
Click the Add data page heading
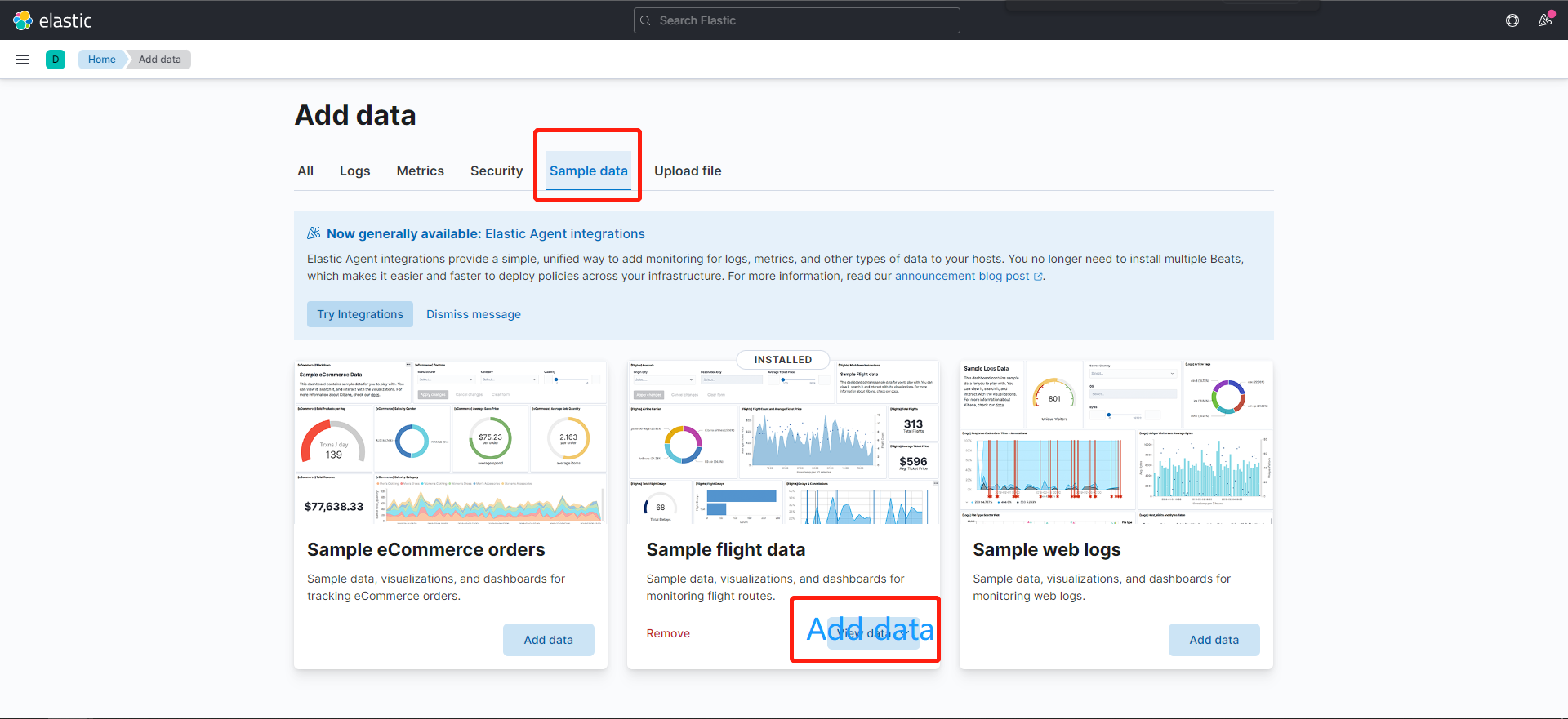[355, 115]
